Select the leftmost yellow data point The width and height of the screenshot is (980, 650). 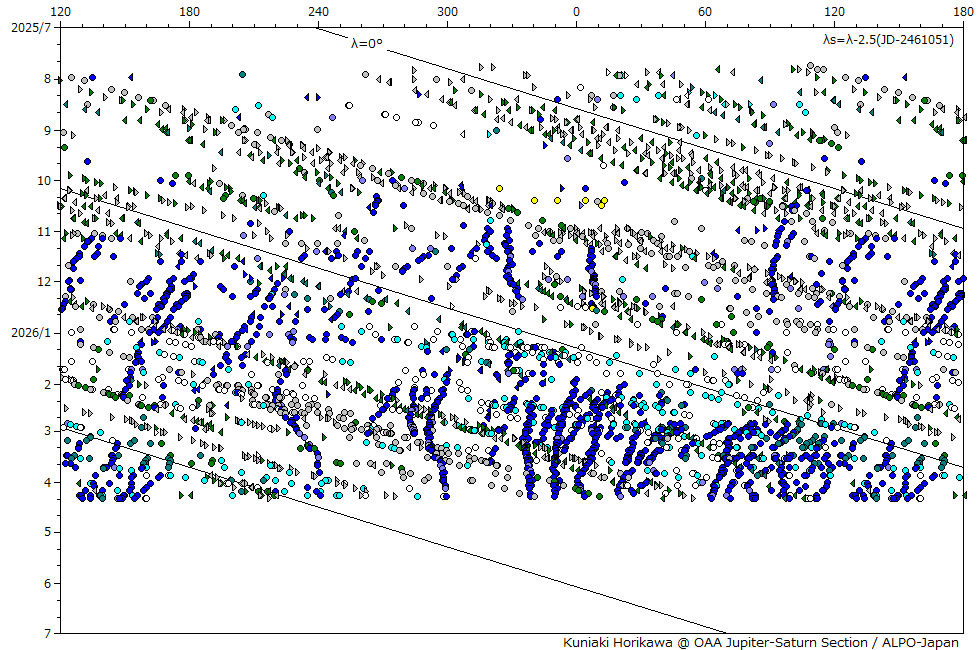point(500,188)
